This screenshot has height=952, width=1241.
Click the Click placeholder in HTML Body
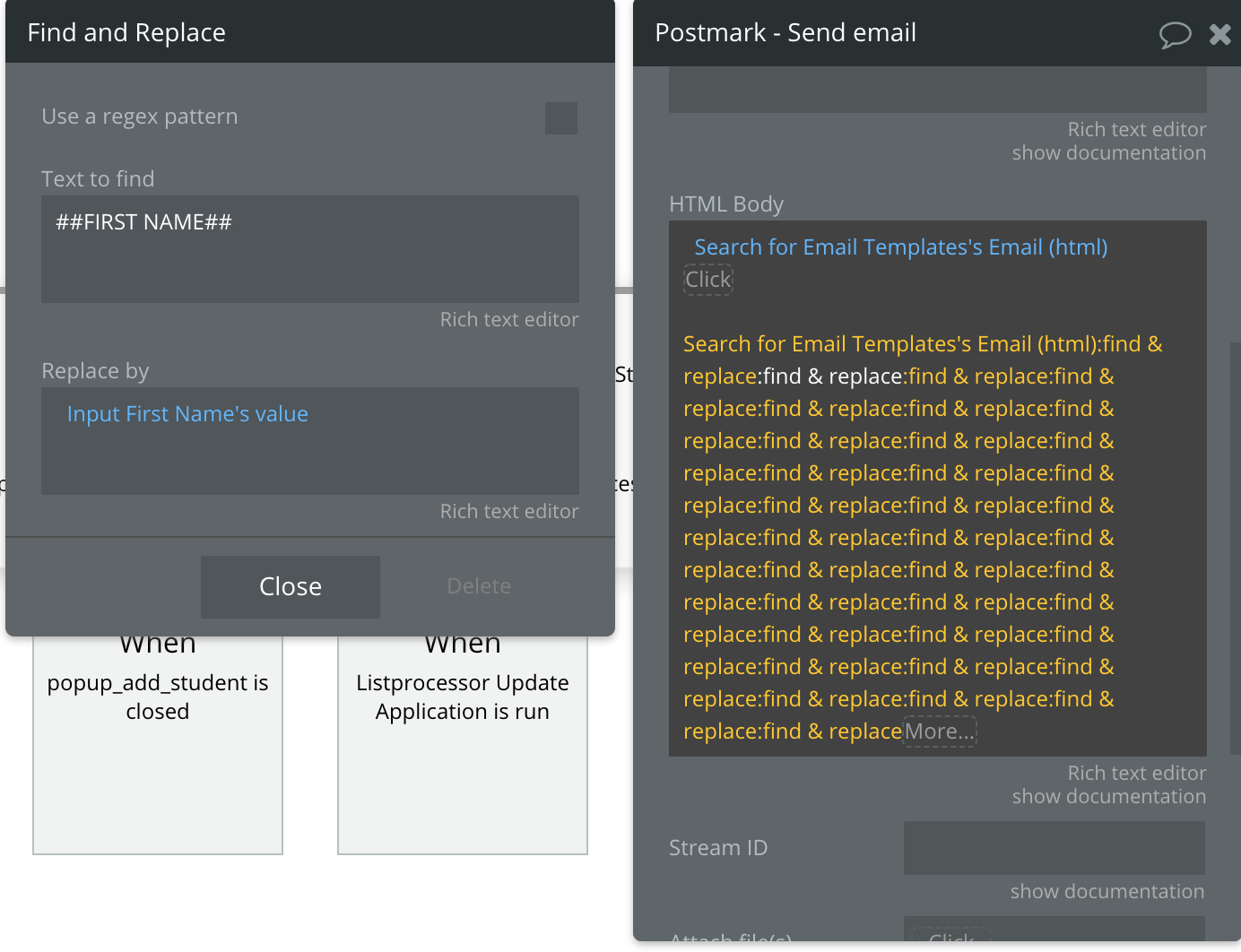pyautogui.click(x=708, y=280)
